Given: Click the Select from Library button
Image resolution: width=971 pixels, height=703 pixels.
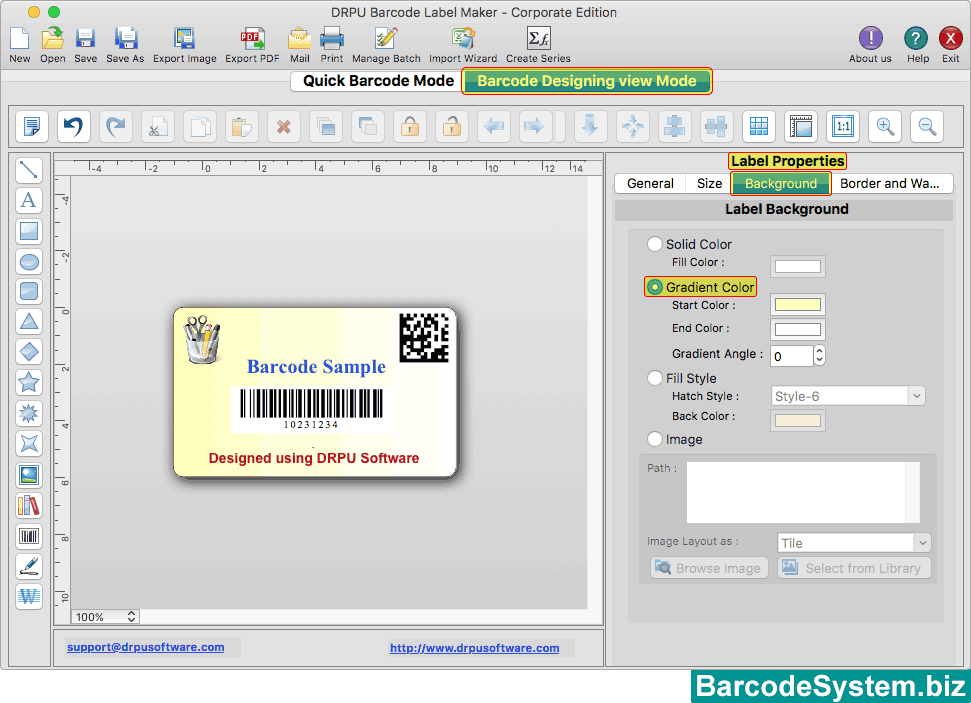Looking at the screenshot, I should pos(854,568).
